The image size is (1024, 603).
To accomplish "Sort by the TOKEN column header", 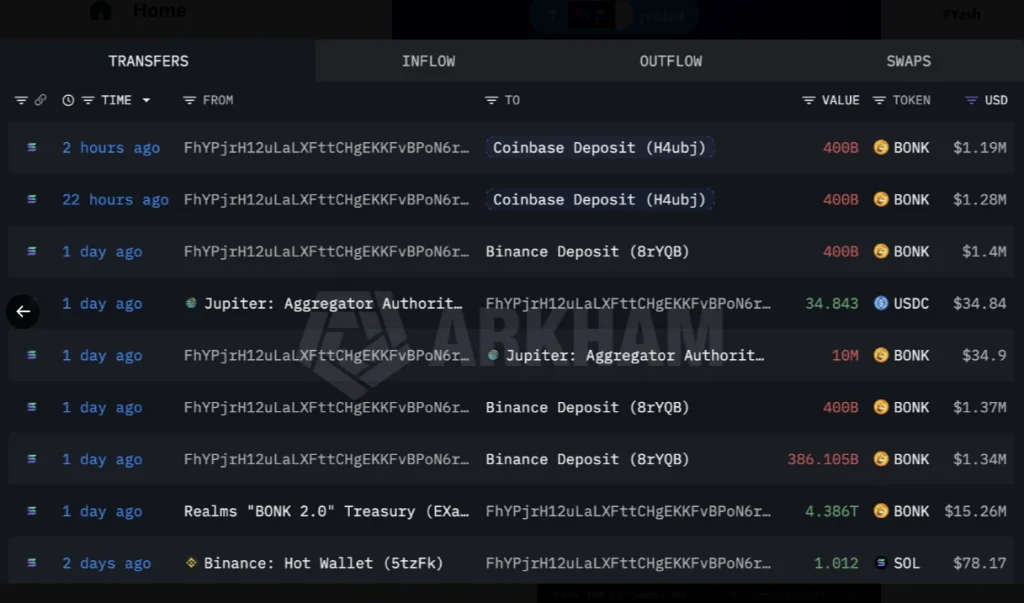I will click(912, 100).
